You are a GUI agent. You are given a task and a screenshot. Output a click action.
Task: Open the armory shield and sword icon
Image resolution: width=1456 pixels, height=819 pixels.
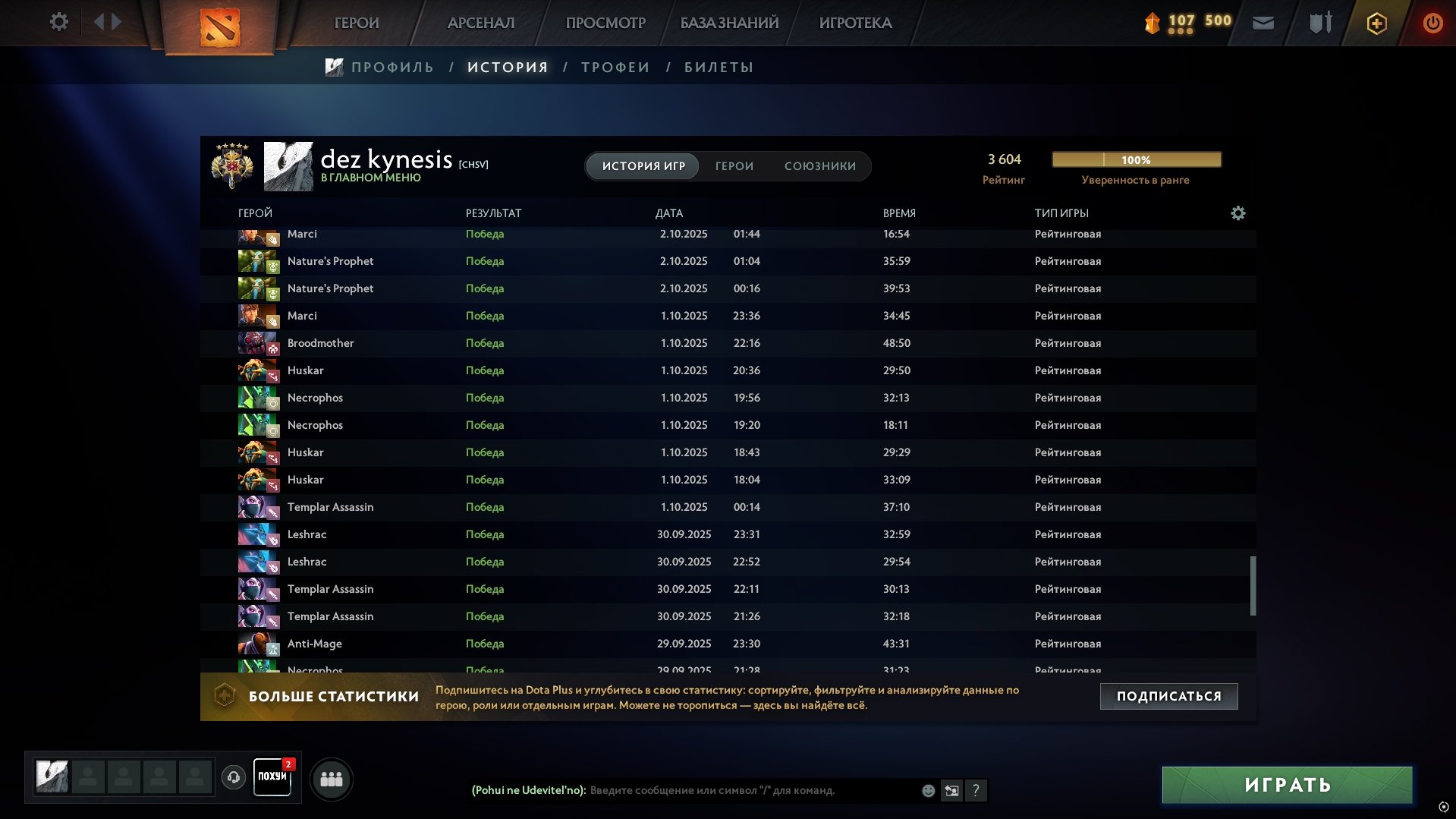(x=1320, y=23)
